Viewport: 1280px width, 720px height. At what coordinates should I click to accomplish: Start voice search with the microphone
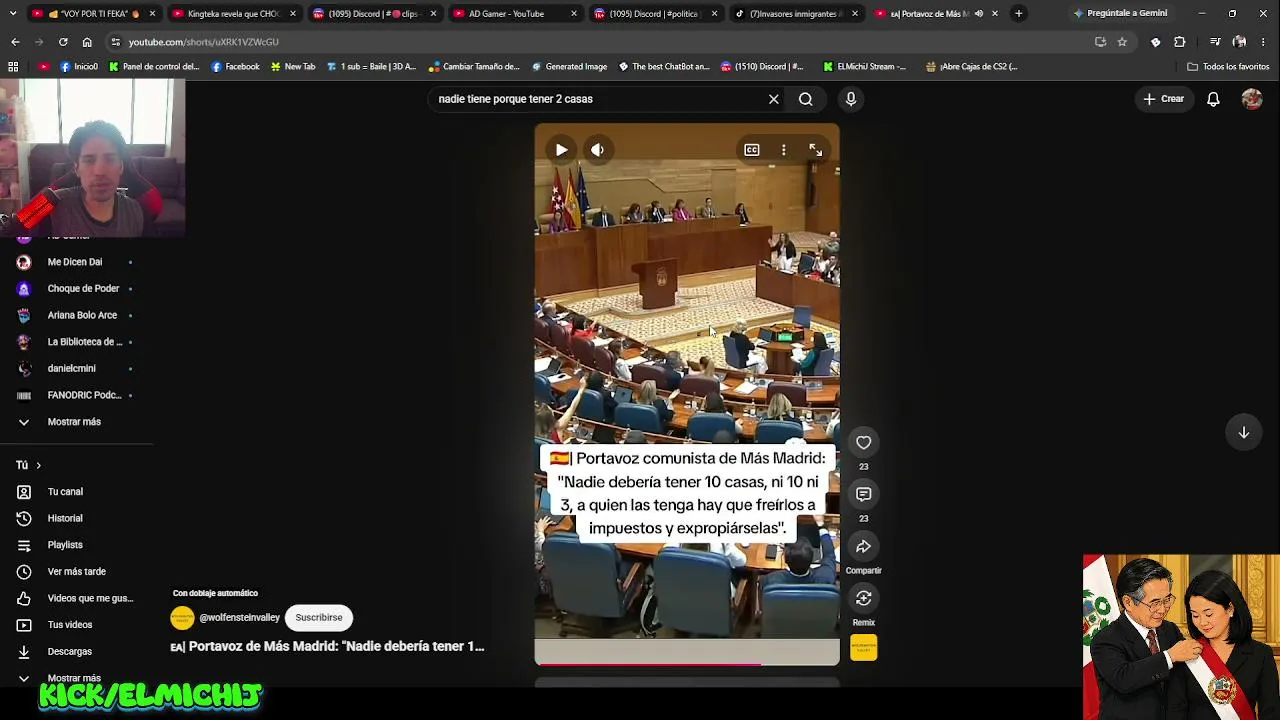click(851, 99)
